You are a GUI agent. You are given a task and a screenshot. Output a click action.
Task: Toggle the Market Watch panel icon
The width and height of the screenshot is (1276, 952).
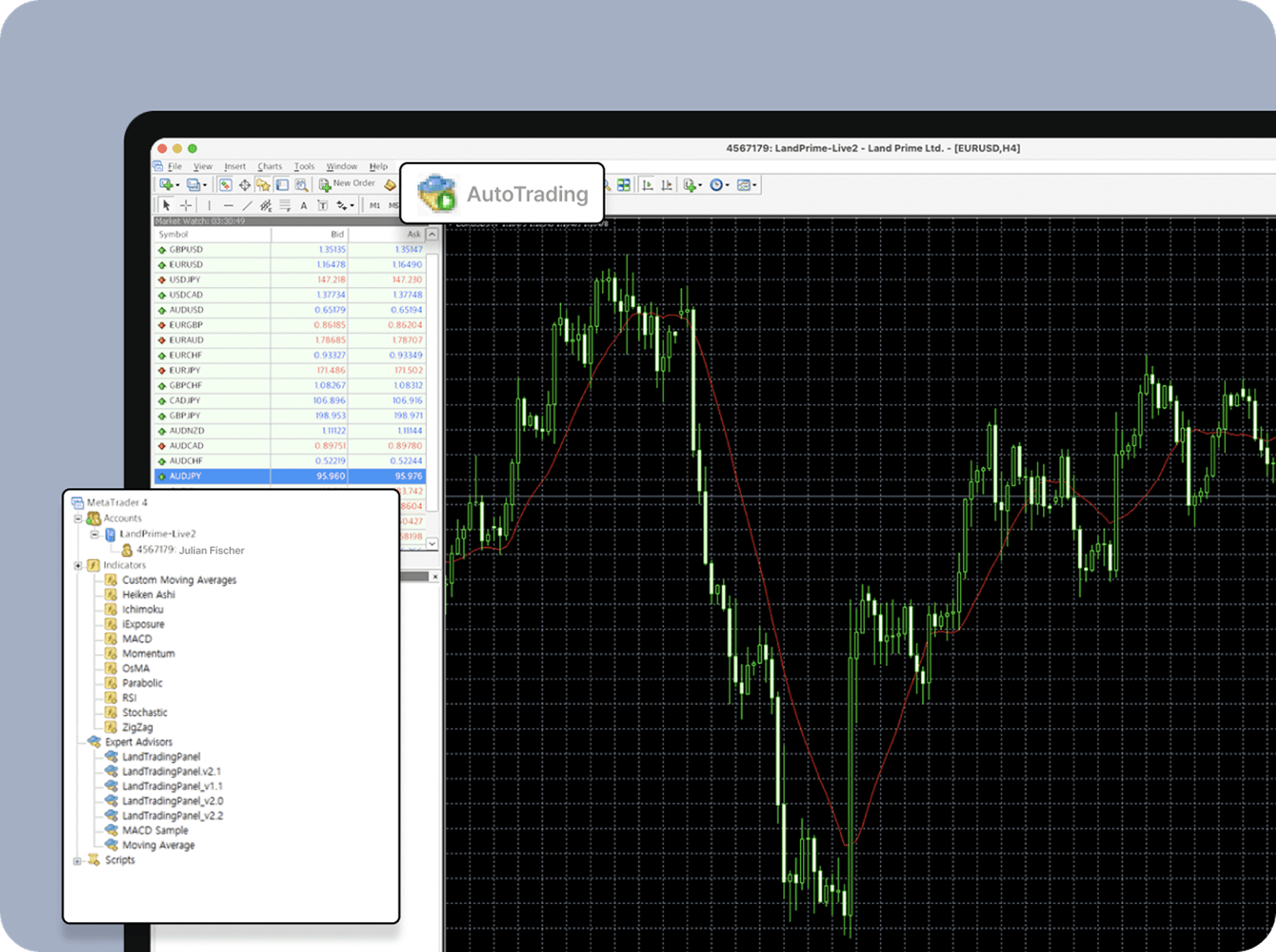(225, 185)
